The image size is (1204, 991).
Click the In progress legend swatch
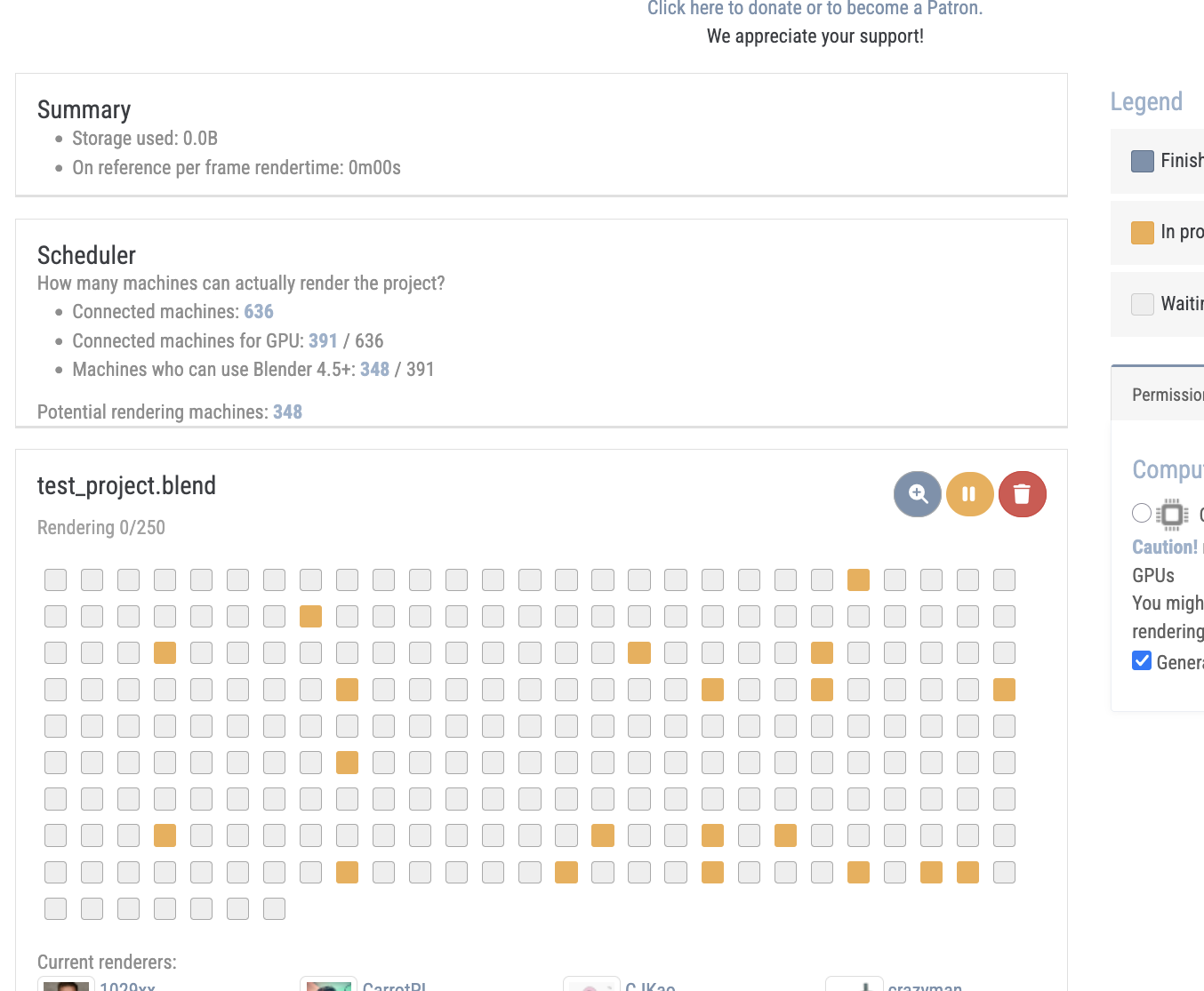tap(1142, 233)
